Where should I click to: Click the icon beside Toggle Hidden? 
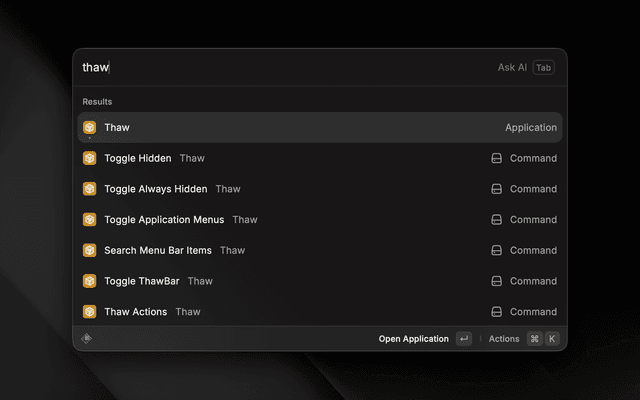(89, 158)
